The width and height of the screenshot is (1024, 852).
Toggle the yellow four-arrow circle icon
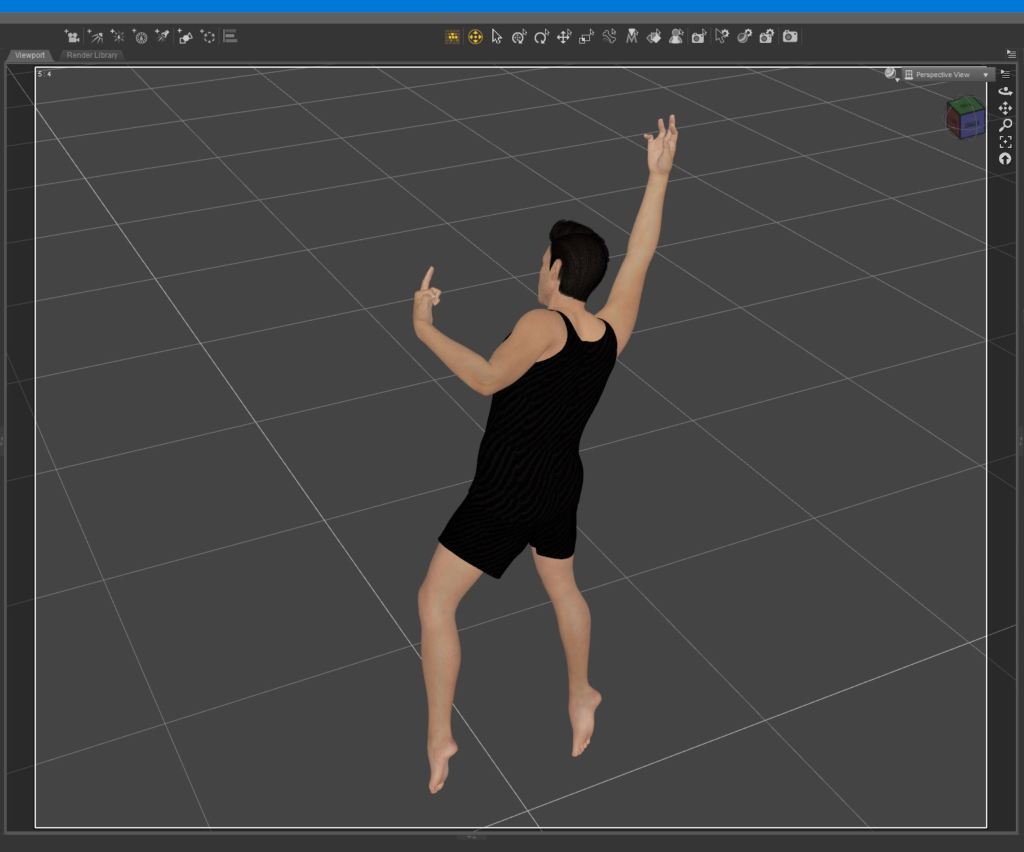(x=475, y=37)
